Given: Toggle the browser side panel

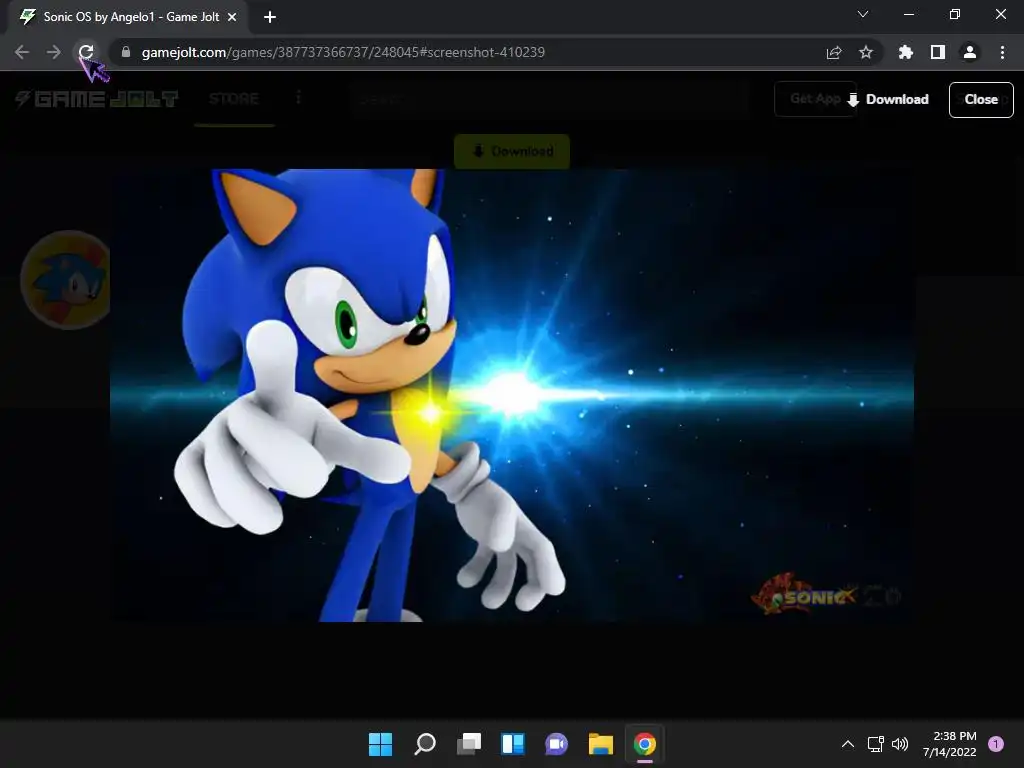Looking at the screenshot, I should 938,52.
